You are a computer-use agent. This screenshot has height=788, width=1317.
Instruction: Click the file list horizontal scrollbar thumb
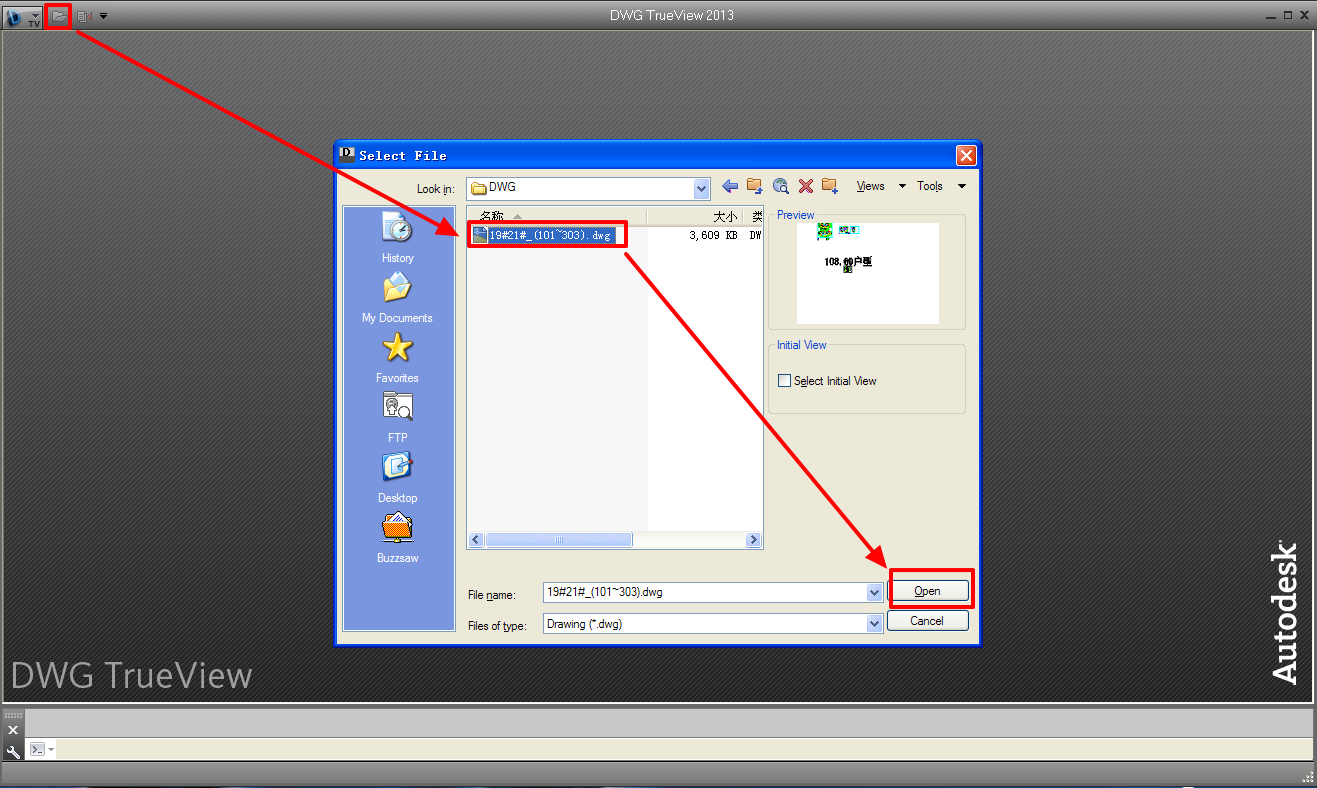[559, 540]
